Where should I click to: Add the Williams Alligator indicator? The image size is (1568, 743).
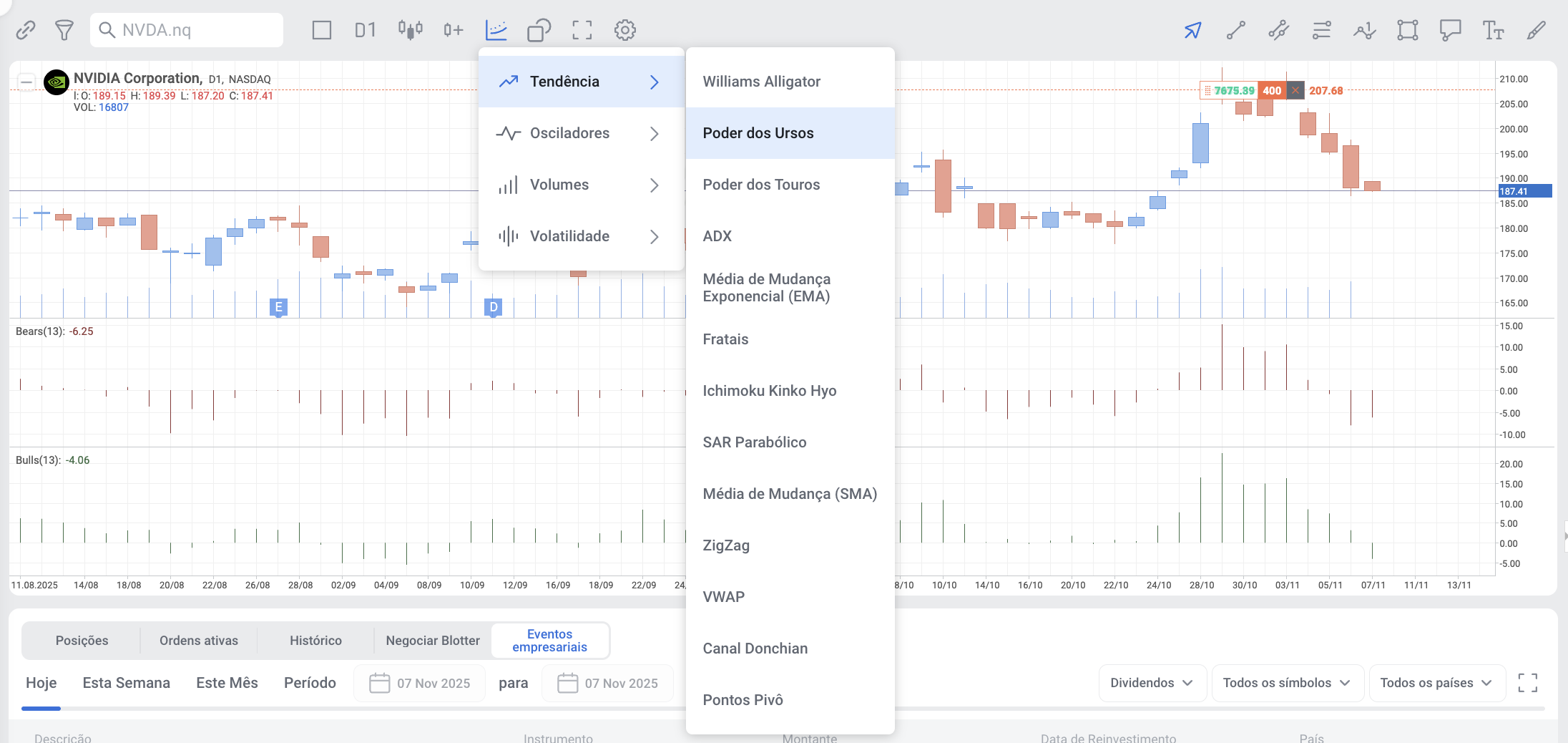click(790, 82)
